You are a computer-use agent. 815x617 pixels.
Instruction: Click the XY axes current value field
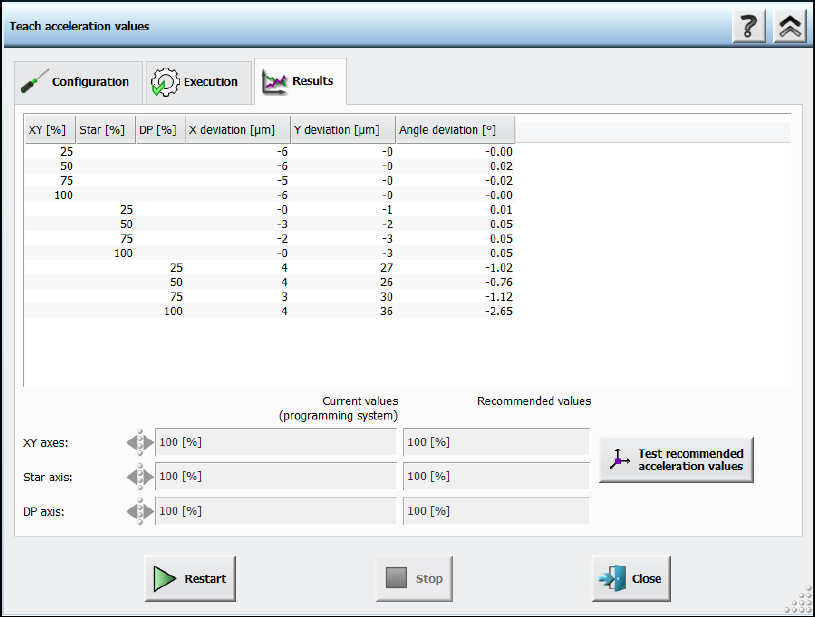click(275, 442)
